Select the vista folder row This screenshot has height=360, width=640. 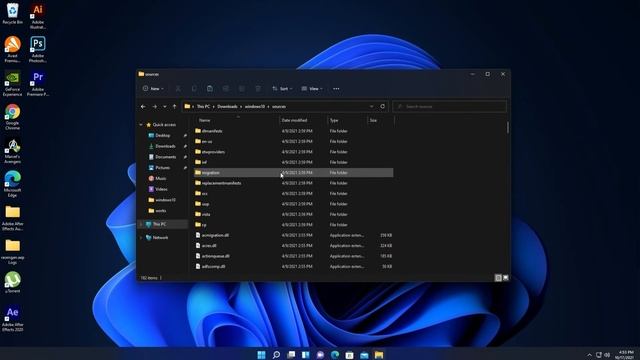293,214
